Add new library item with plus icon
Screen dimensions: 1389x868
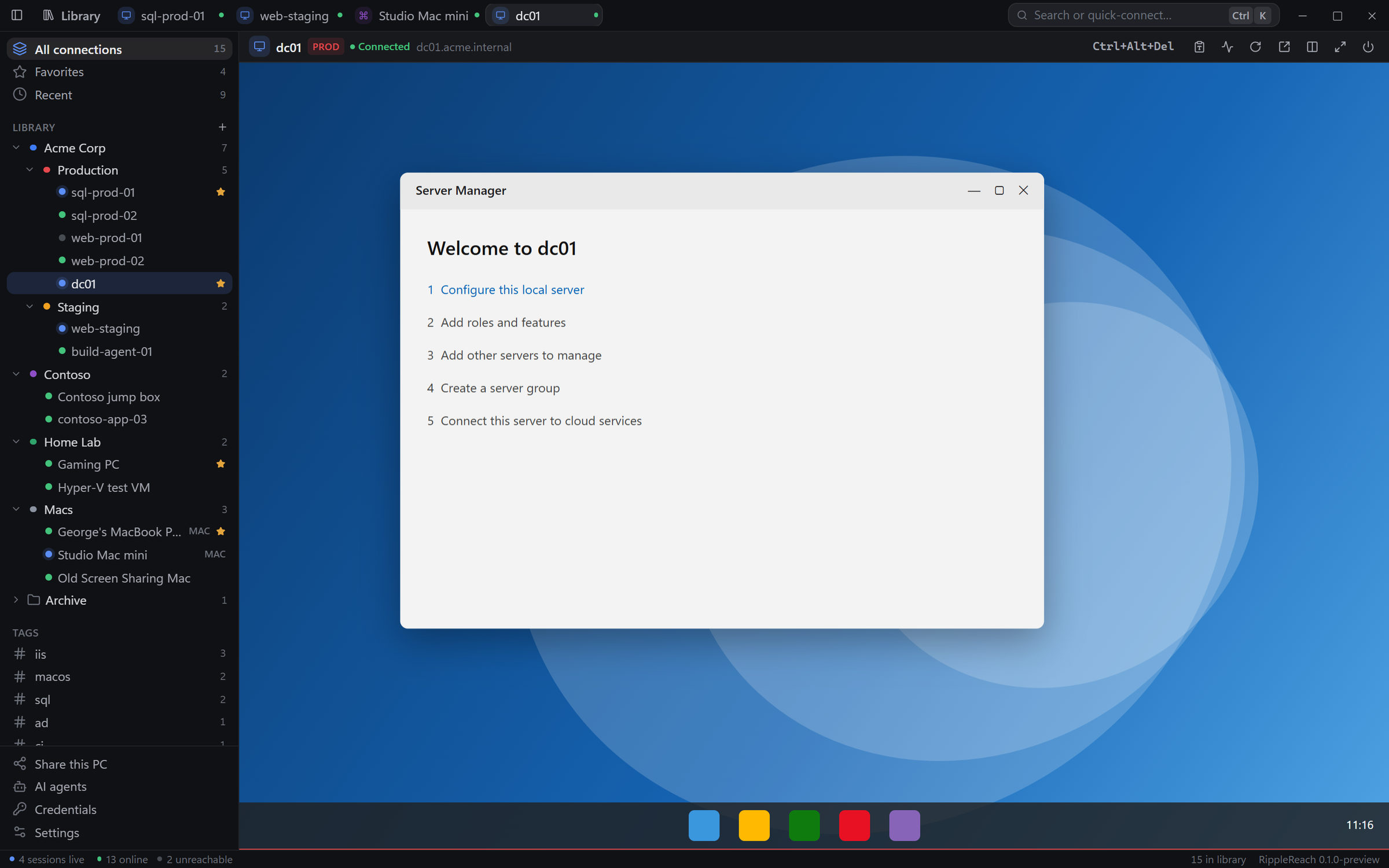[x=222, y=127]
